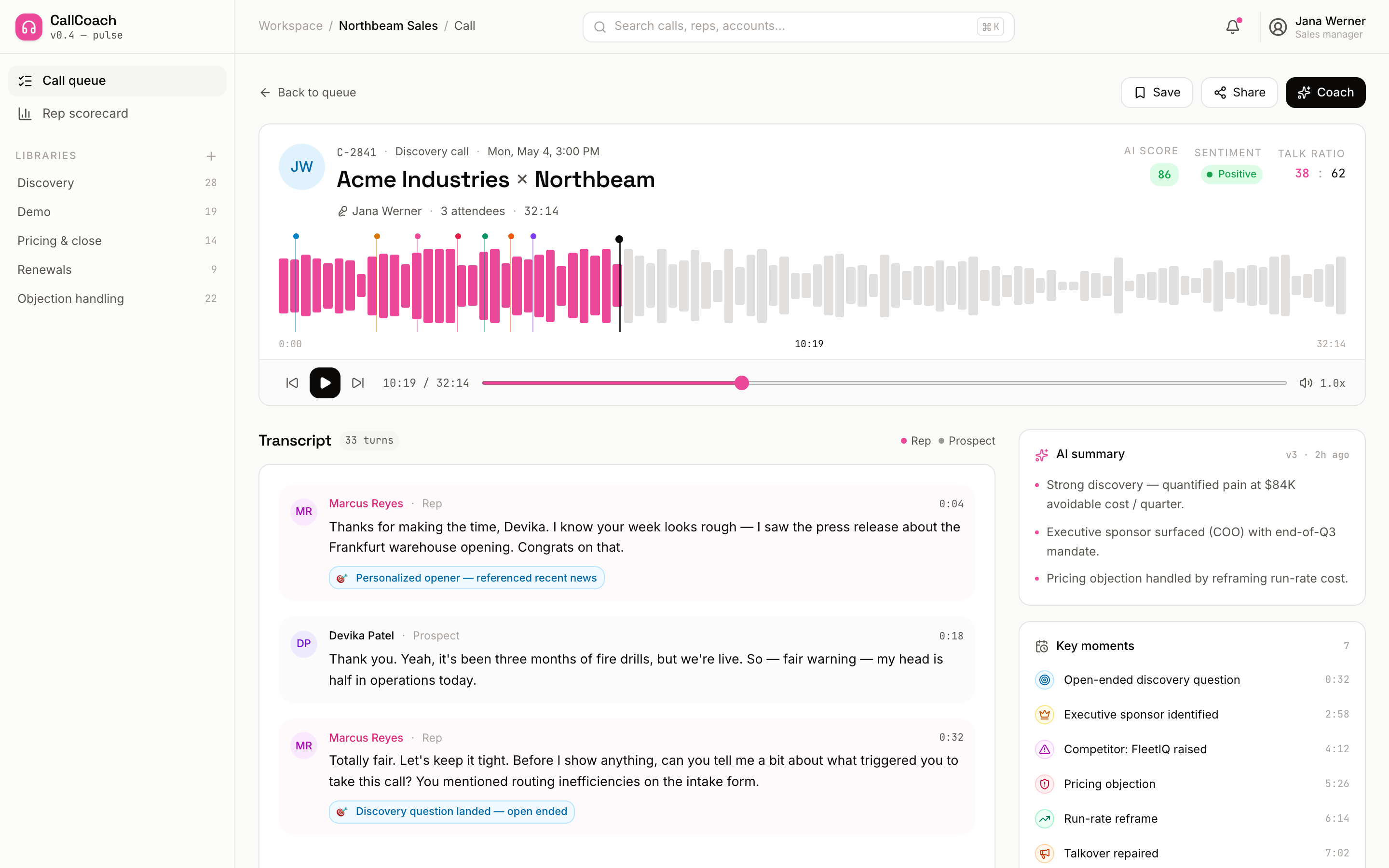
Task: Click Executive sponsor identified crown icon
Action: 1045,715
